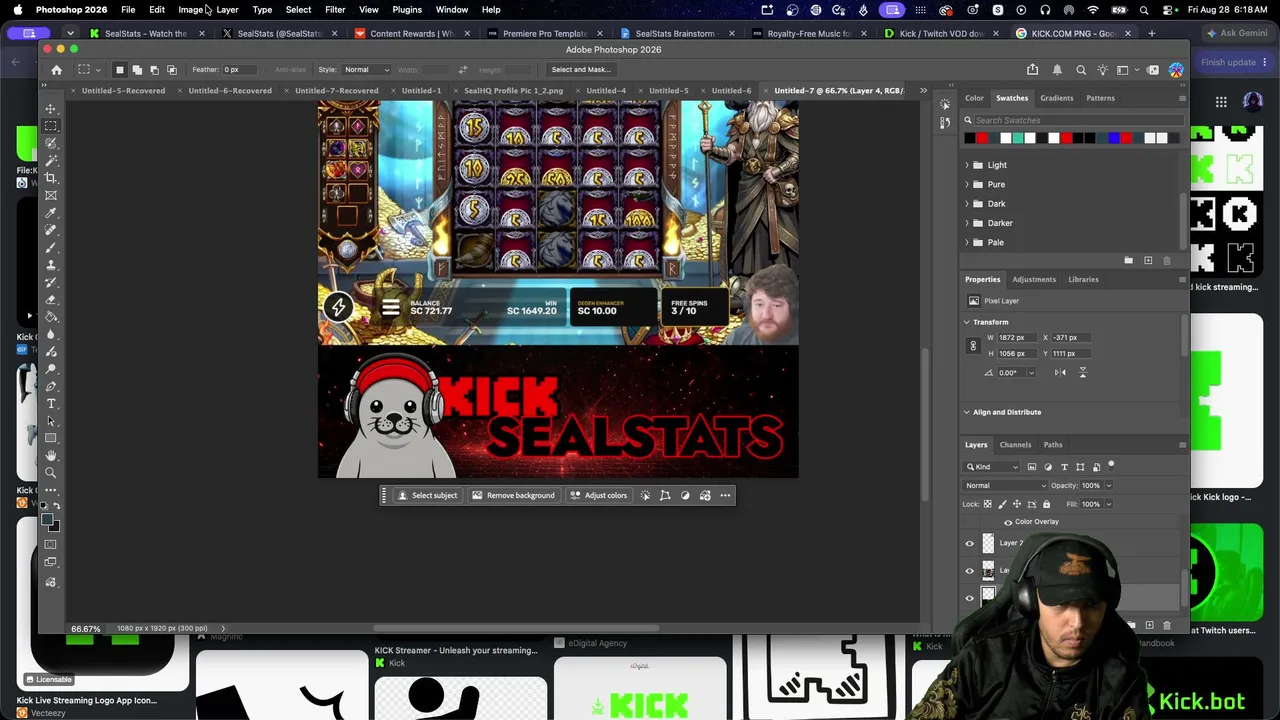The image size is (1280, 720).
Task: Pick the blue swatch
Action: point(1114,138)
